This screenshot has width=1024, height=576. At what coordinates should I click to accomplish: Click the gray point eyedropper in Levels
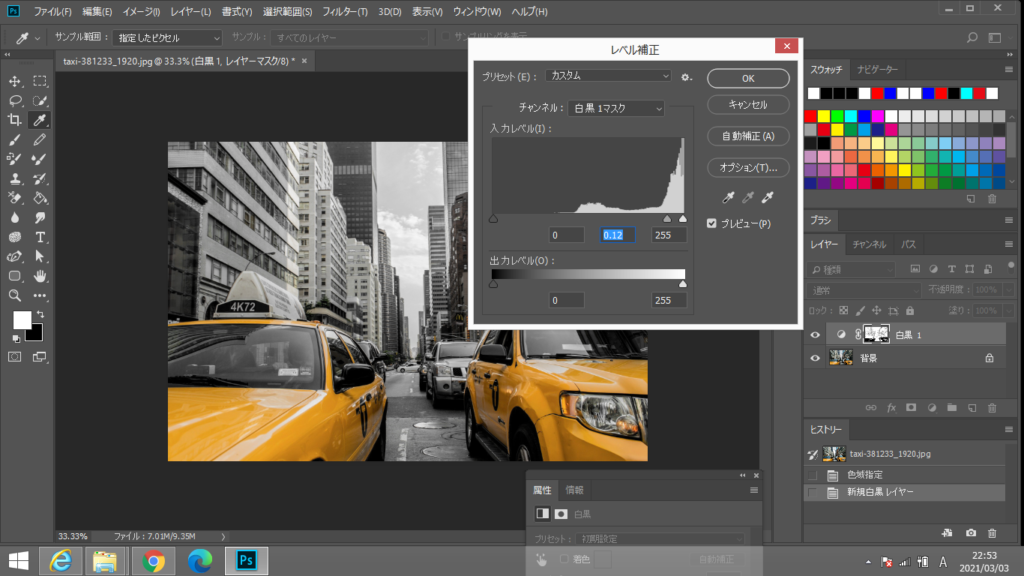tap(748, 197)
